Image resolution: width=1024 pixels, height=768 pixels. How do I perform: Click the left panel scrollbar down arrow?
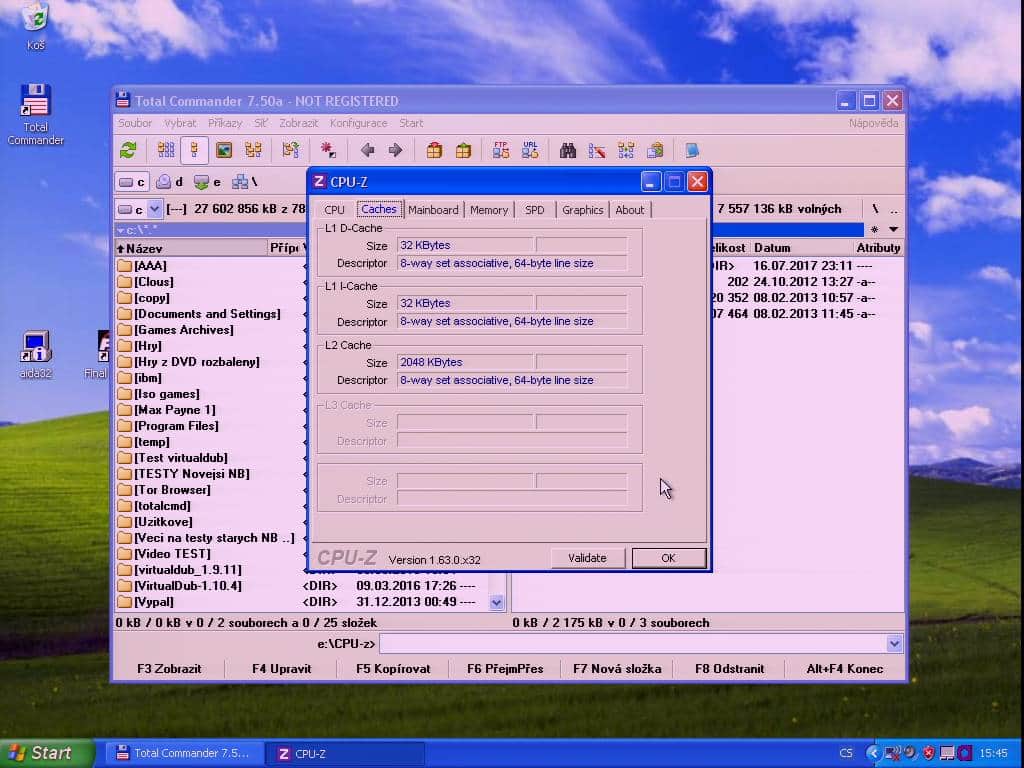coord(497,602)
